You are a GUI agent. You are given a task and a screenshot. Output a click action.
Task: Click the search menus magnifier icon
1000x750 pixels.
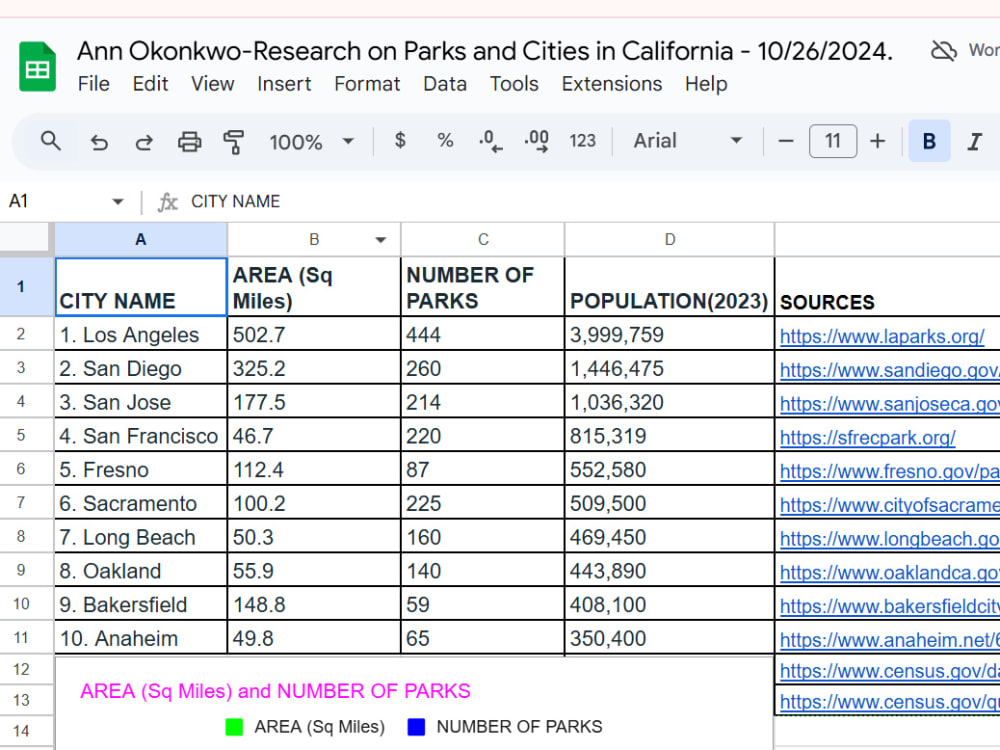[x=50, y=141]
